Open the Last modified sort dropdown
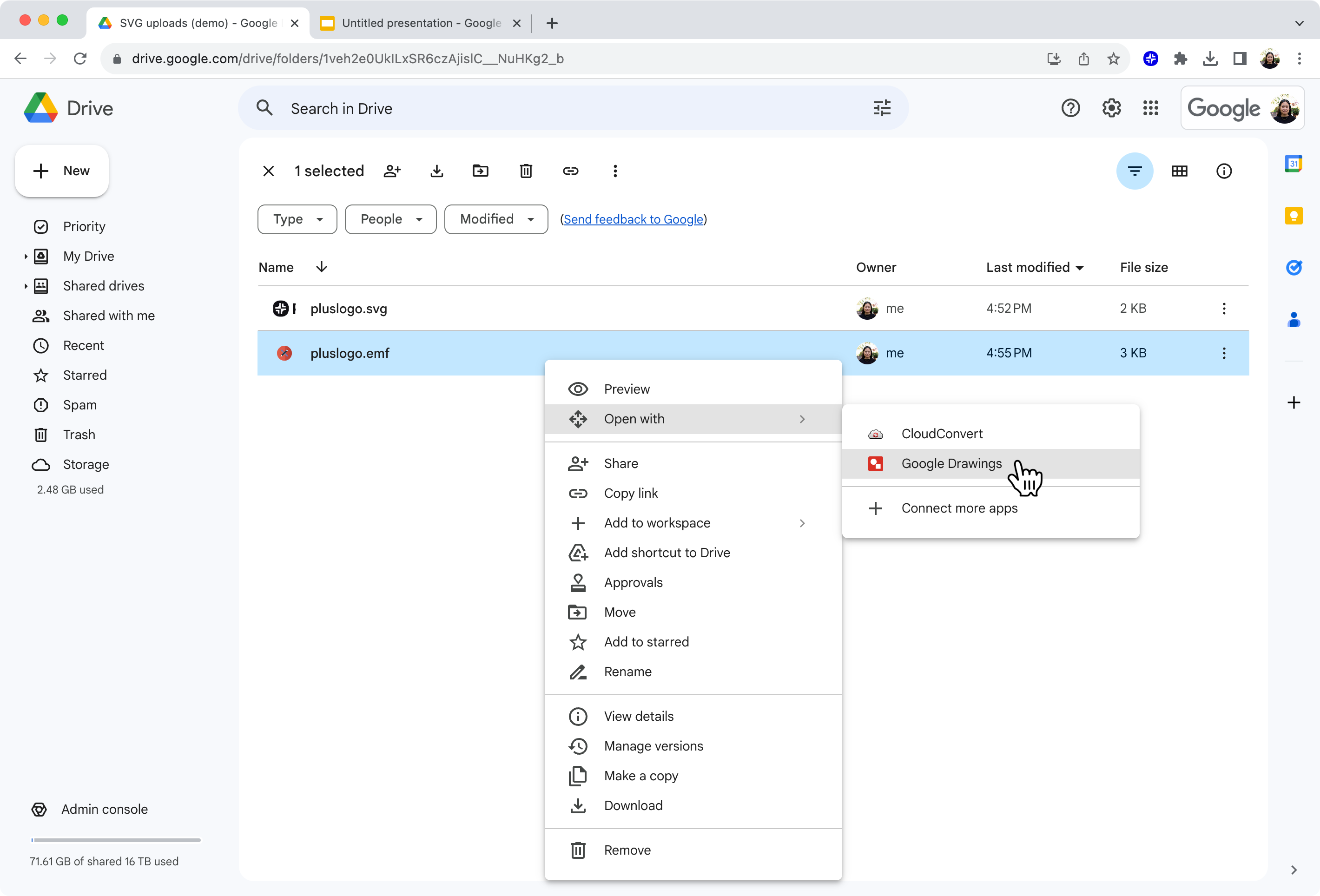Viewport: 1320px width, 896px height. click(1035, 267)
